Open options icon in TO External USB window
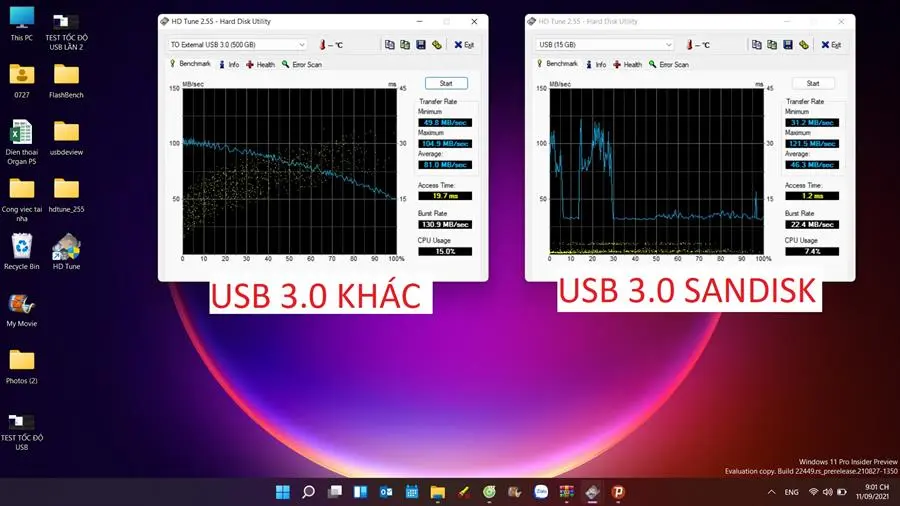This screenshot has height=506, width=900. pyautogui.click(x=437, y=45)
